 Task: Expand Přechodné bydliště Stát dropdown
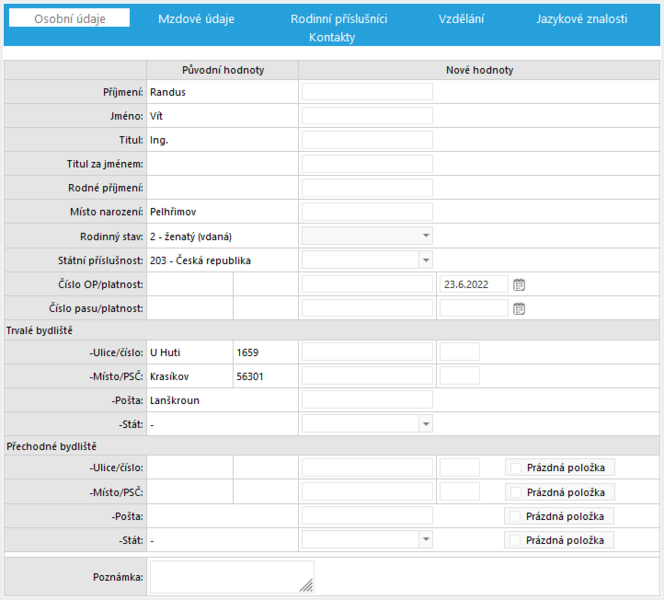click(x=426, y=539)
